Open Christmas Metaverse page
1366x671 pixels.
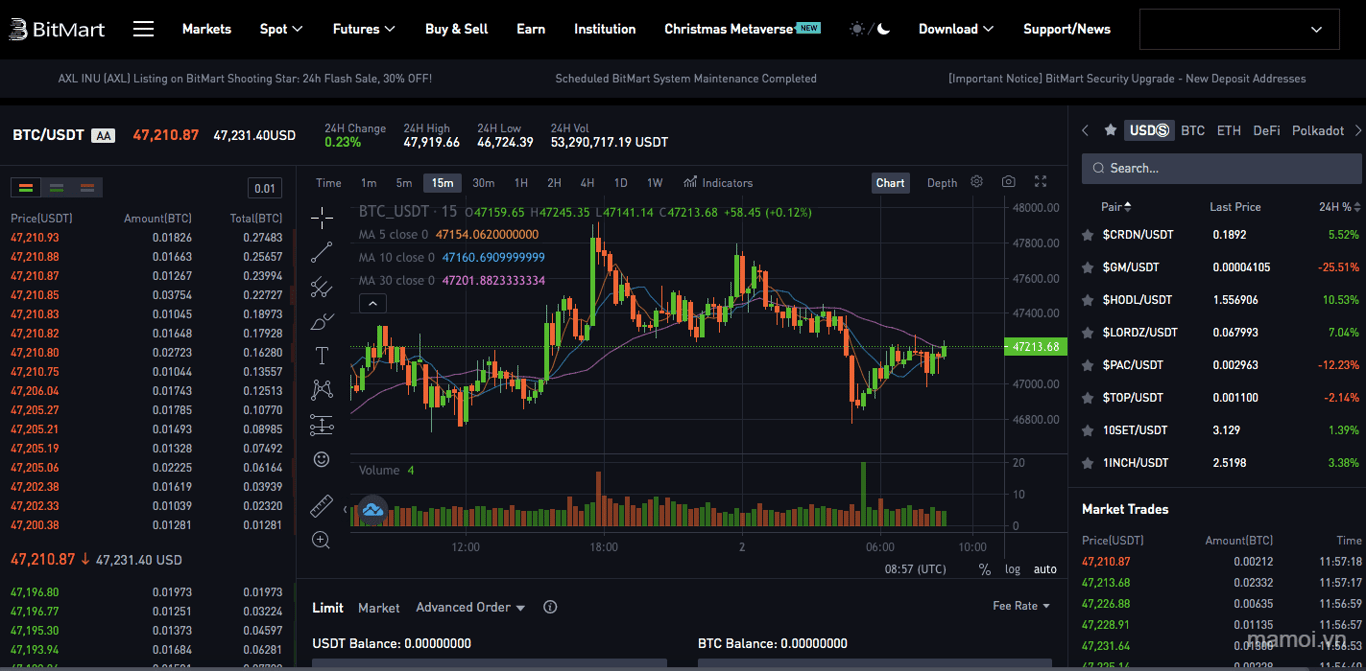pyautogui.click(x=742, y=29)
